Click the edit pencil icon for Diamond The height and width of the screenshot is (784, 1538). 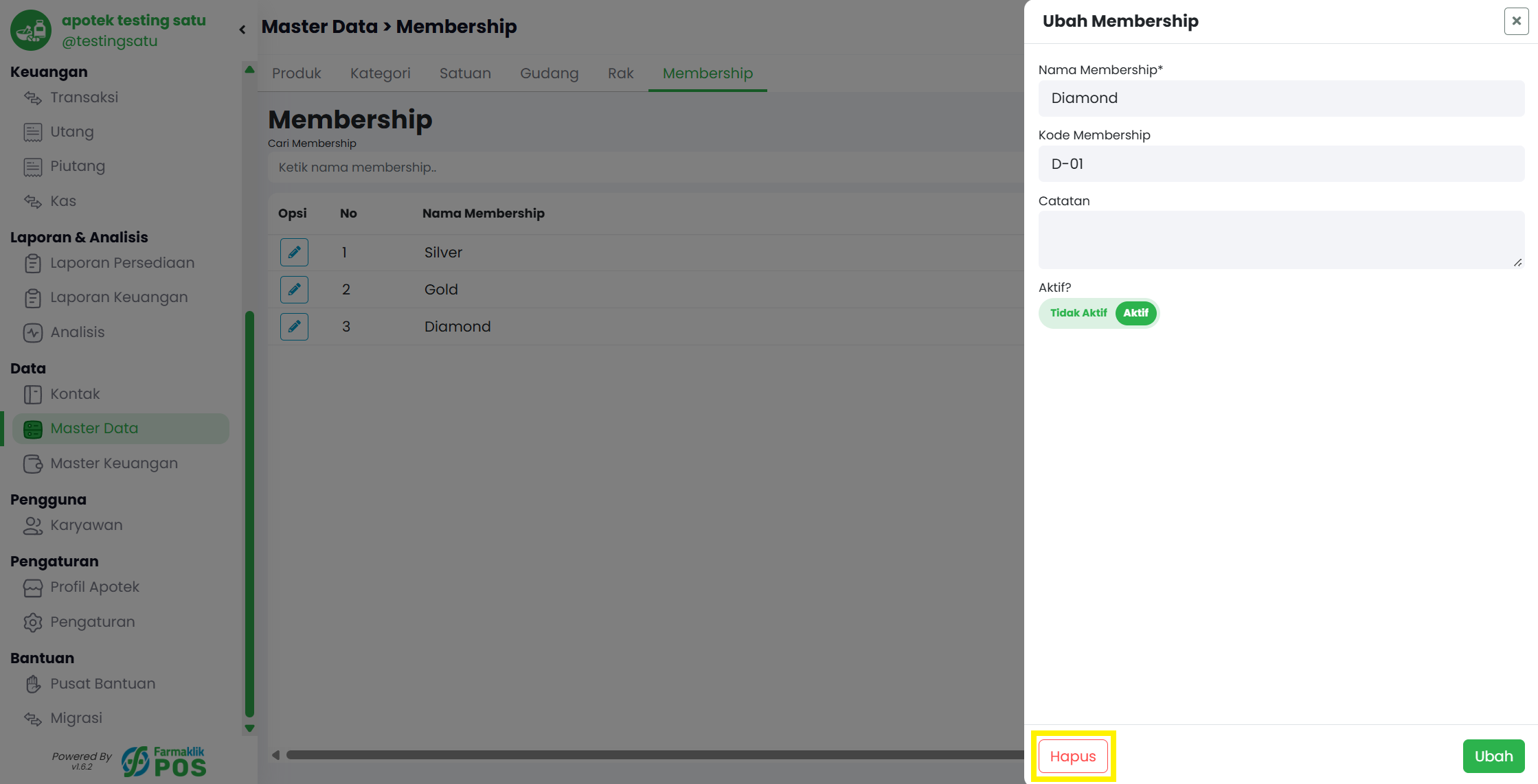pyautogui.click(x=294, y=326)
